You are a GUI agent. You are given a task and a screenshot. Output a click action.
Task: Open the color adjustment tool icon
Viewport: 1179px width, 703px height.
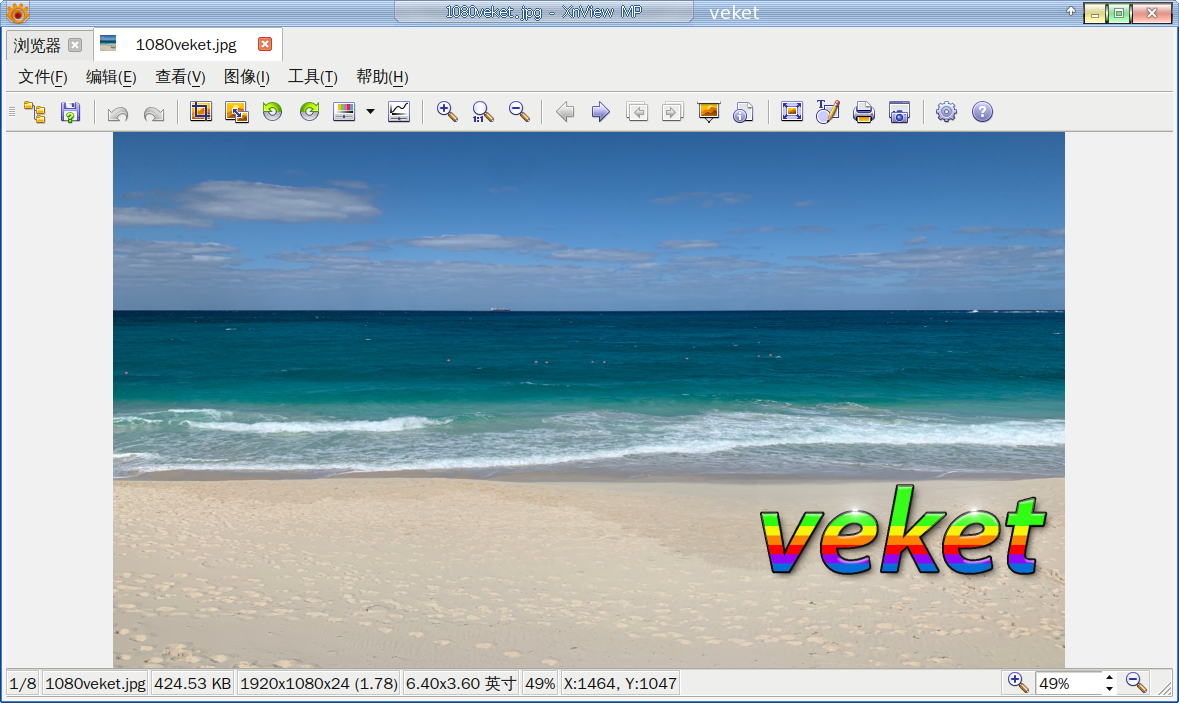click(x=344, y=112)
